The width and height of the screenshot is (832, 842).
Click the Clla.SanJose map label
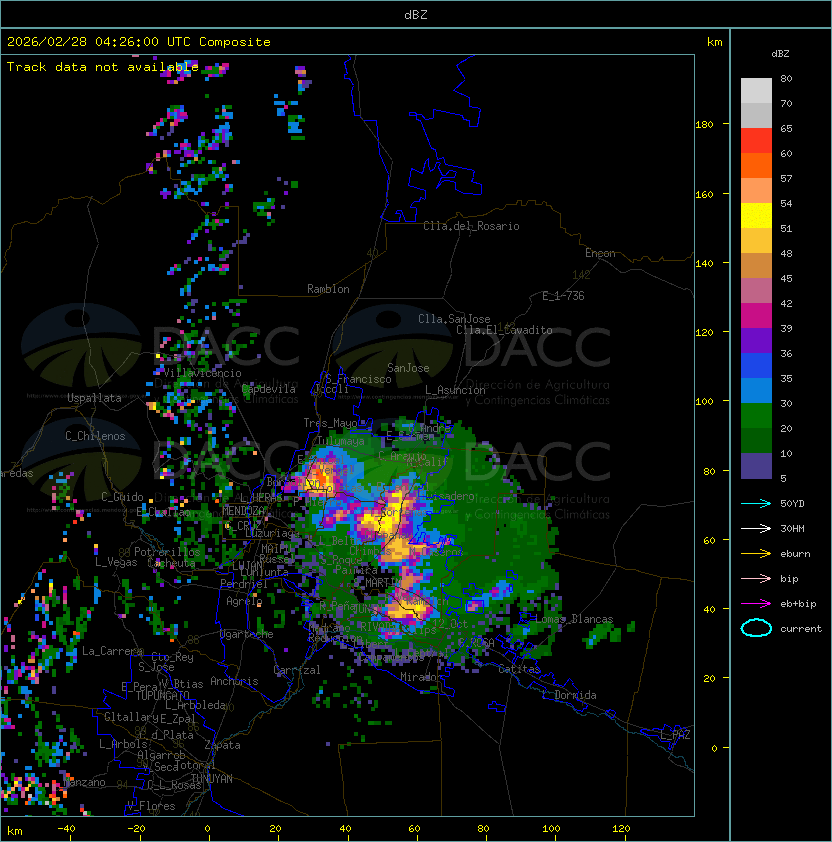point(454,318)
